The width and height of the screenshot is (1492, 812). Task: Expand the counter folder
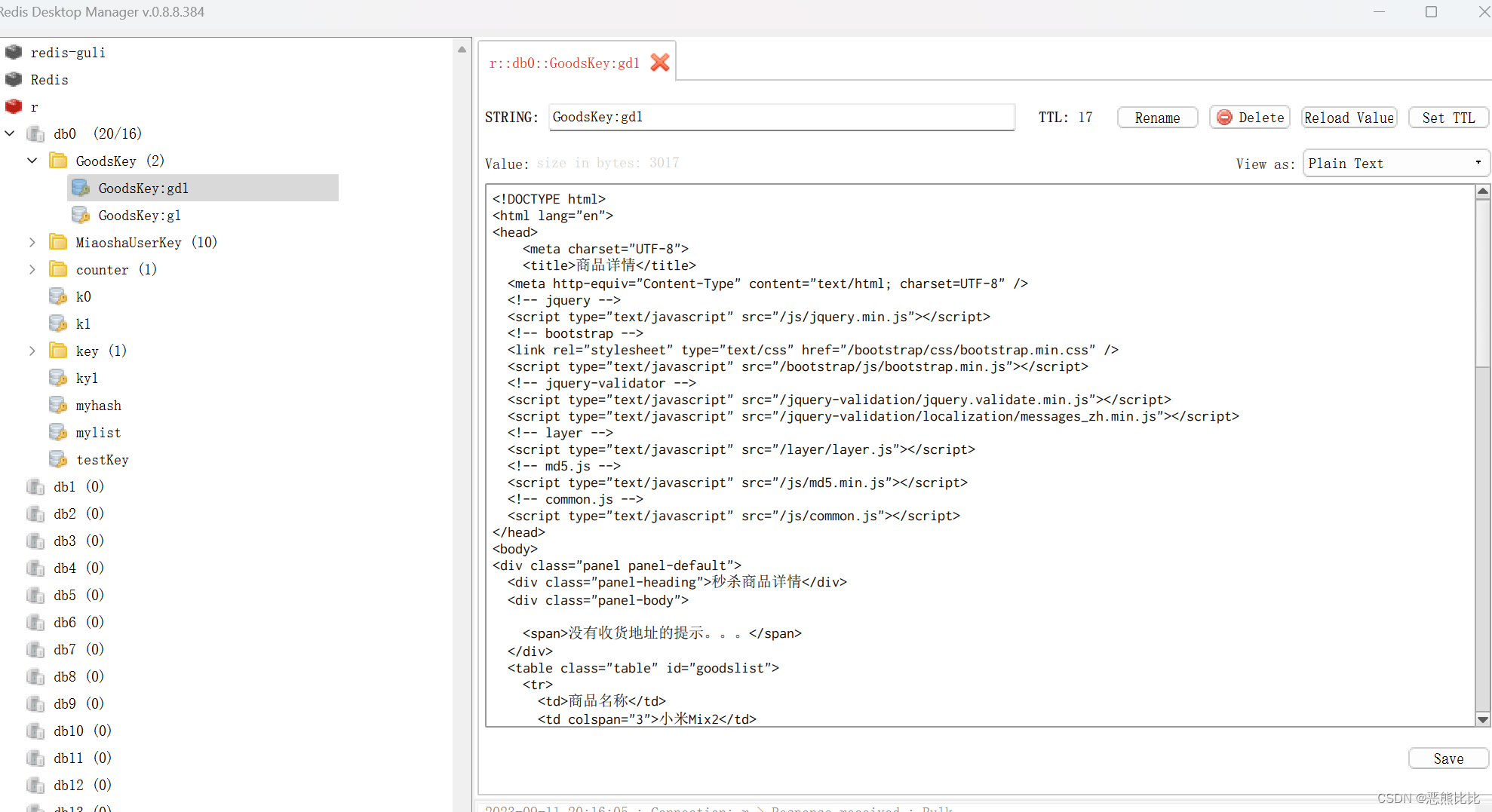click(32, 269)
